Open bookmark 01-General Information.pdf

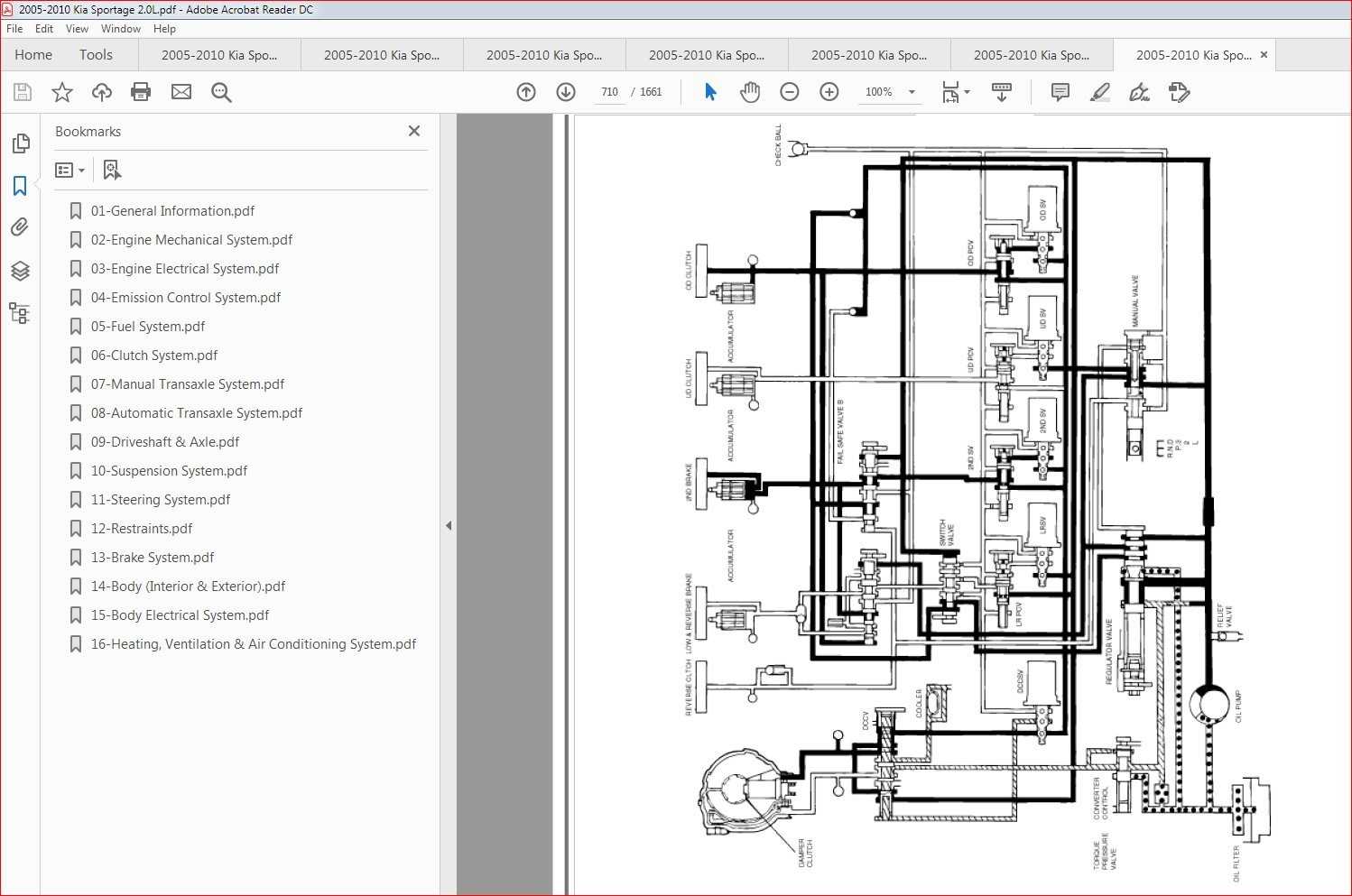[172, 211]
